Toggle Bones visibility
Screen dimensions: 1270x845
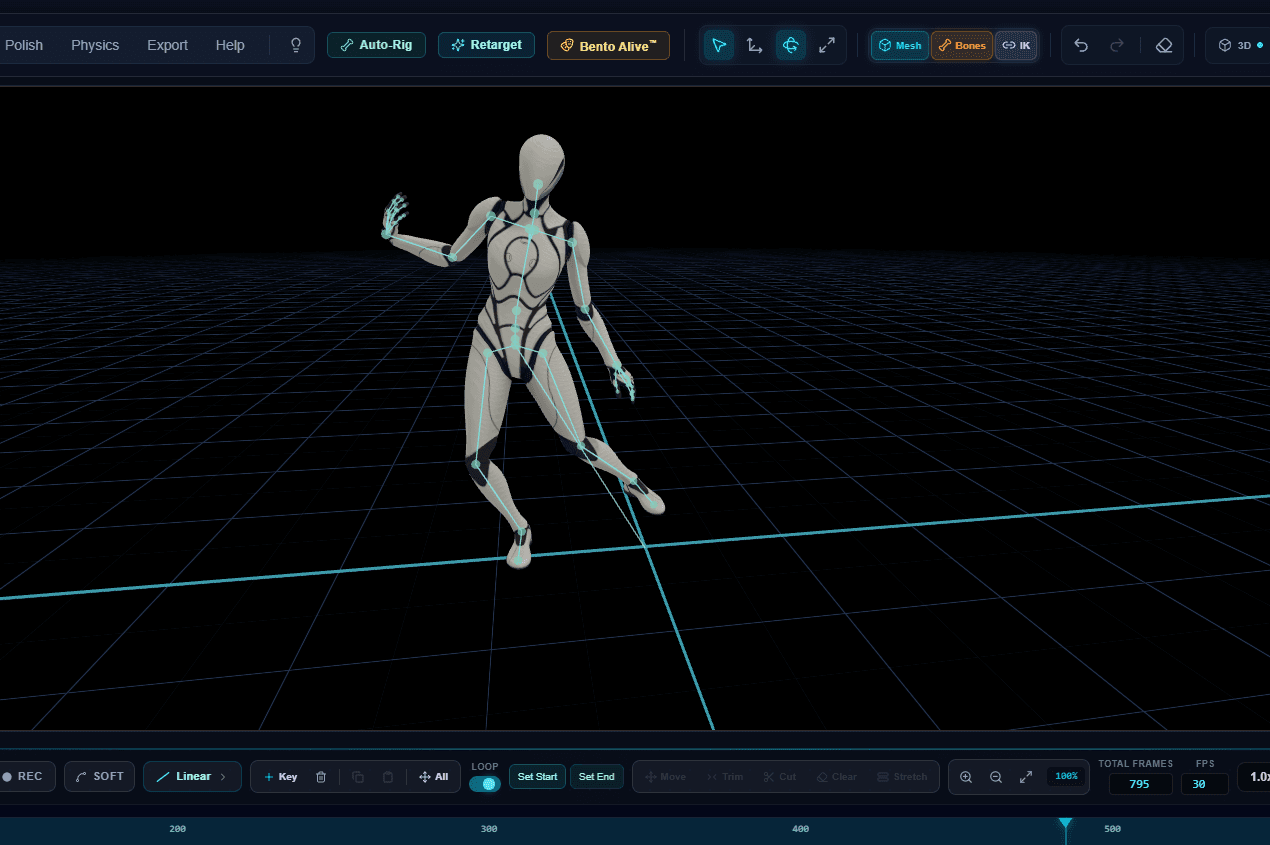click(962, 45)
